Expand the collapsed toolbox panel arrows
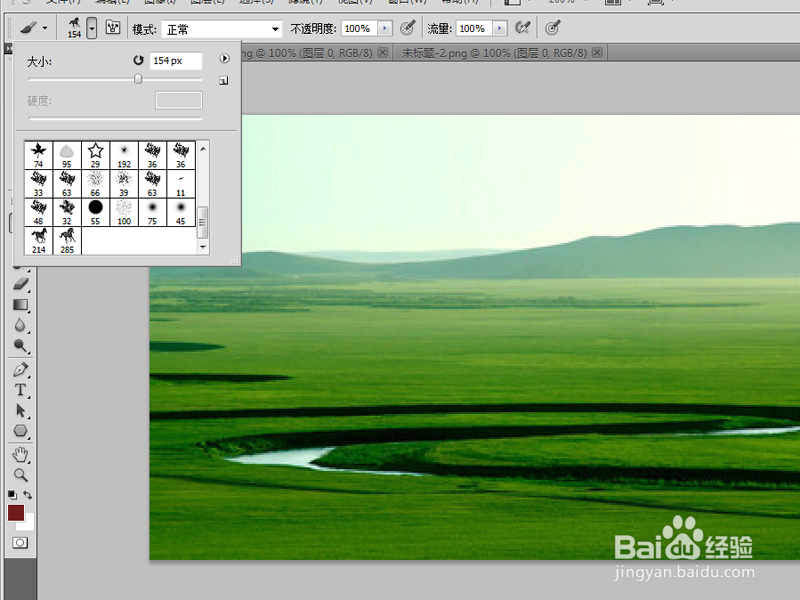 pyautogui.click(x=8, y=49)
